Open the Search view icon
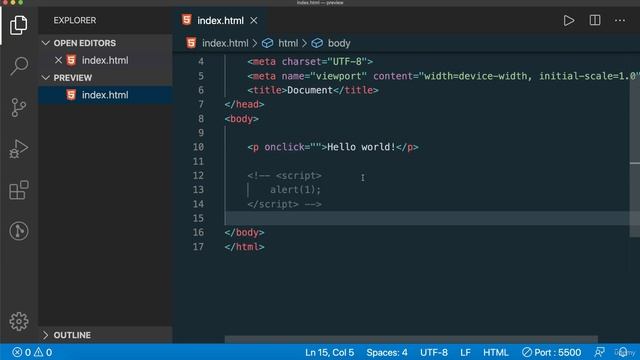This screenshot has height=360, width=640. click(x=19, y=66)
